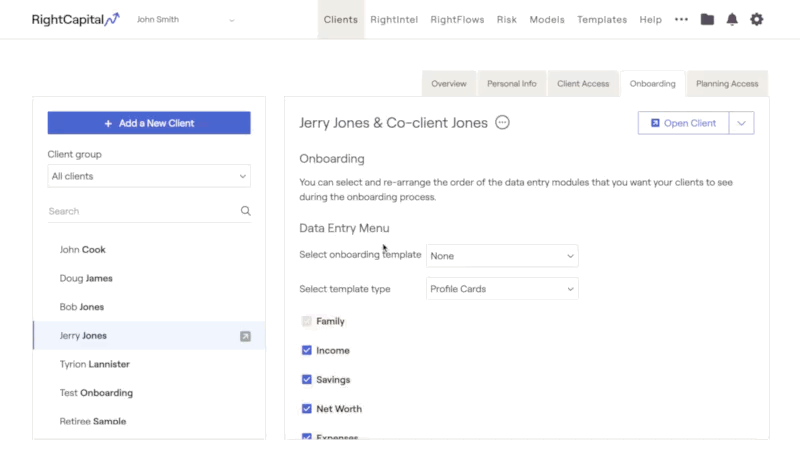Open the Select onboarding template dropdown

click(502, 256)
